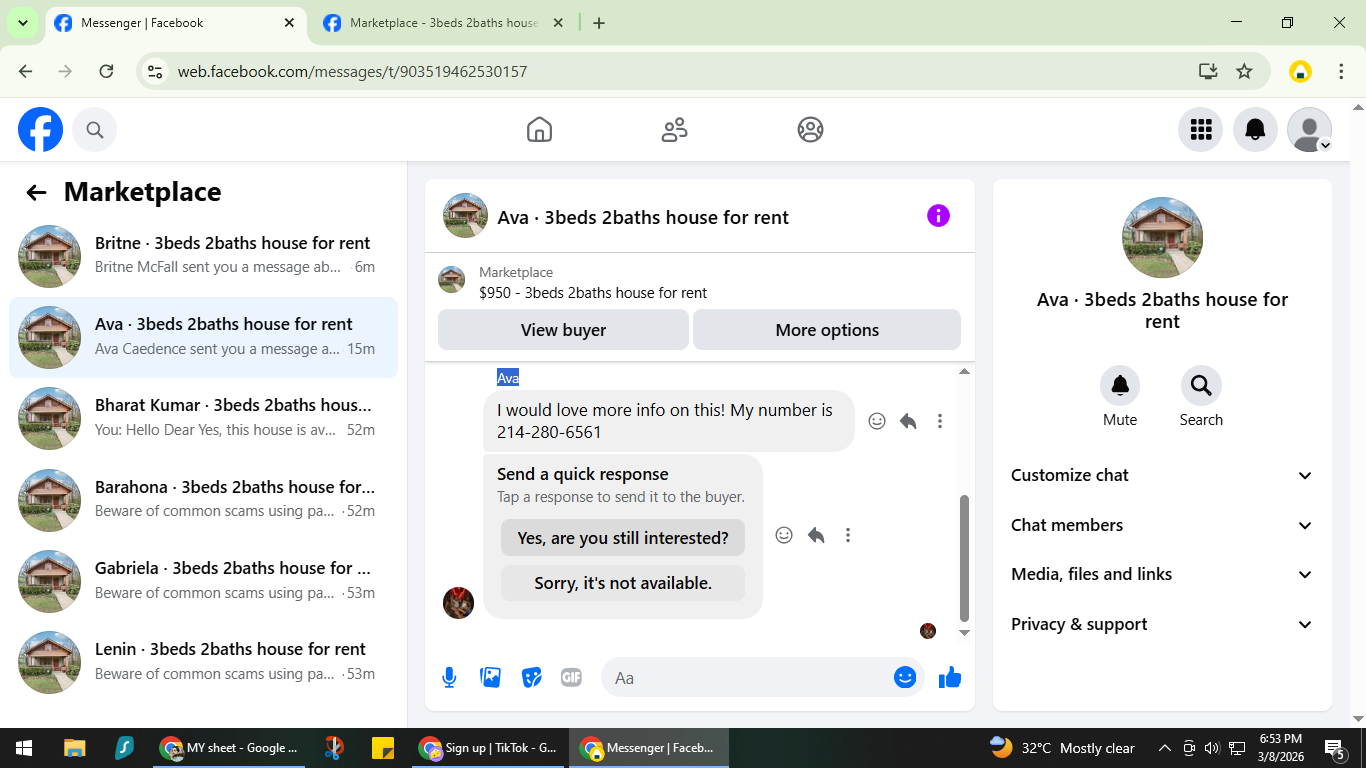1366x768 pixels.
Task: Click chat scroll up arrow
Action: click(x=965, y=372)
